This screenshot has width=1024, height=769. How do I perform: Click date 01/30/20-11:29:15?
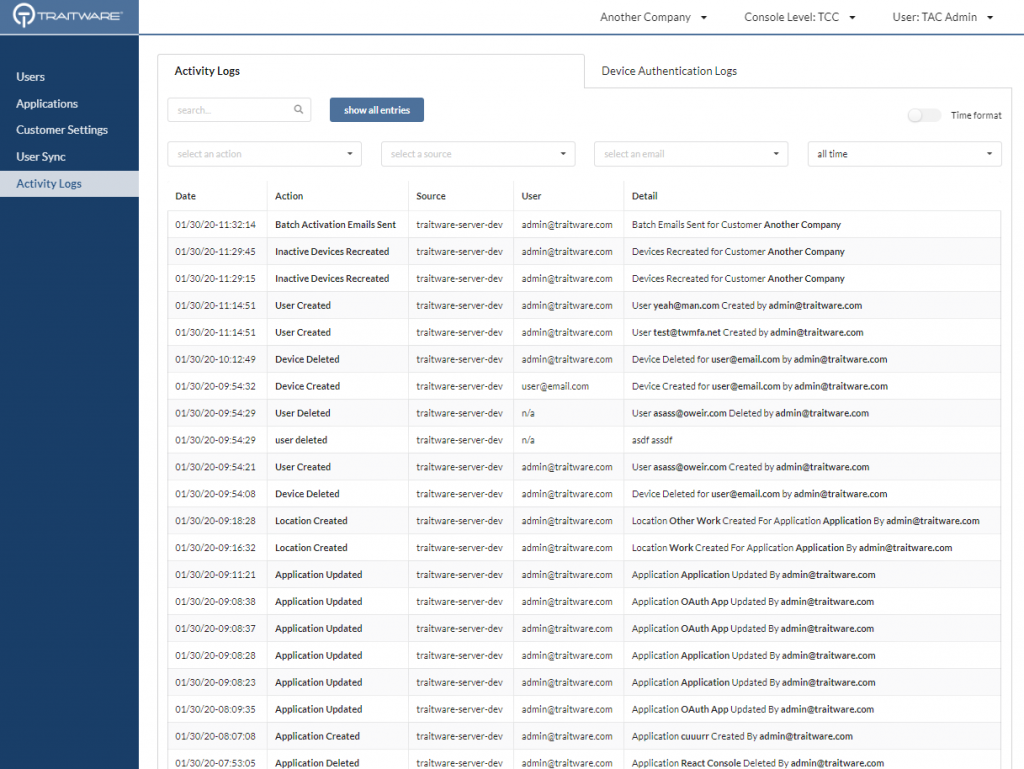[216, 278]
